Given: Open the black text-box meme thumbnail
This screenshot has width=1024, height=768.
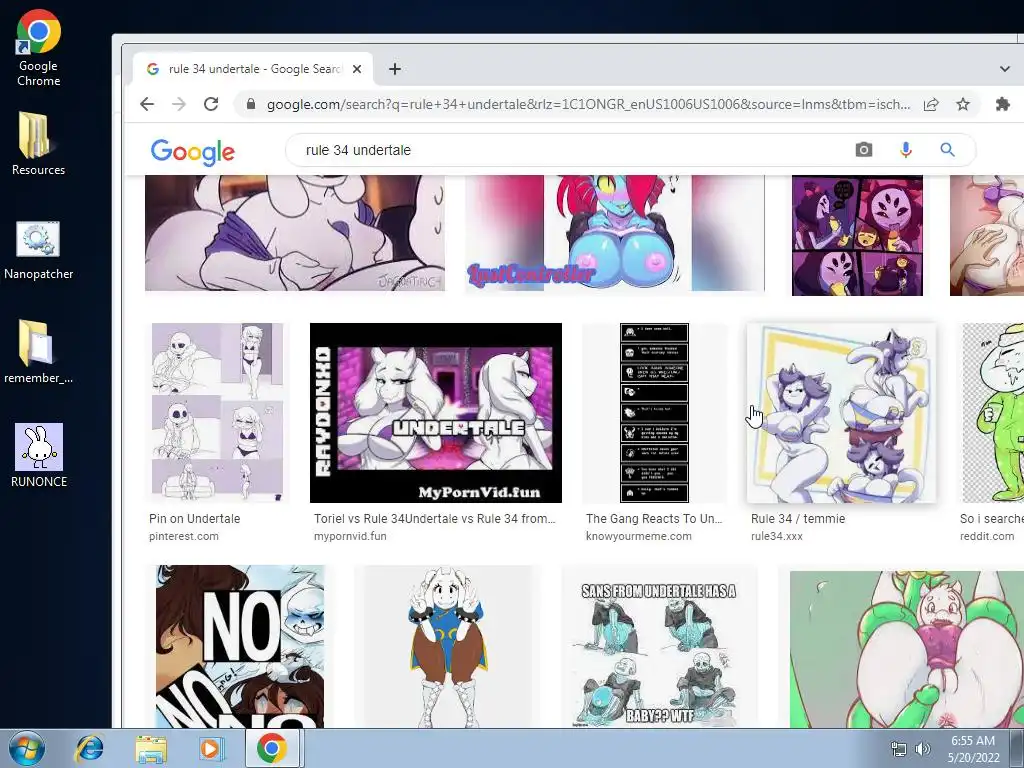Looking at the screenshot, I should (654, 413).
